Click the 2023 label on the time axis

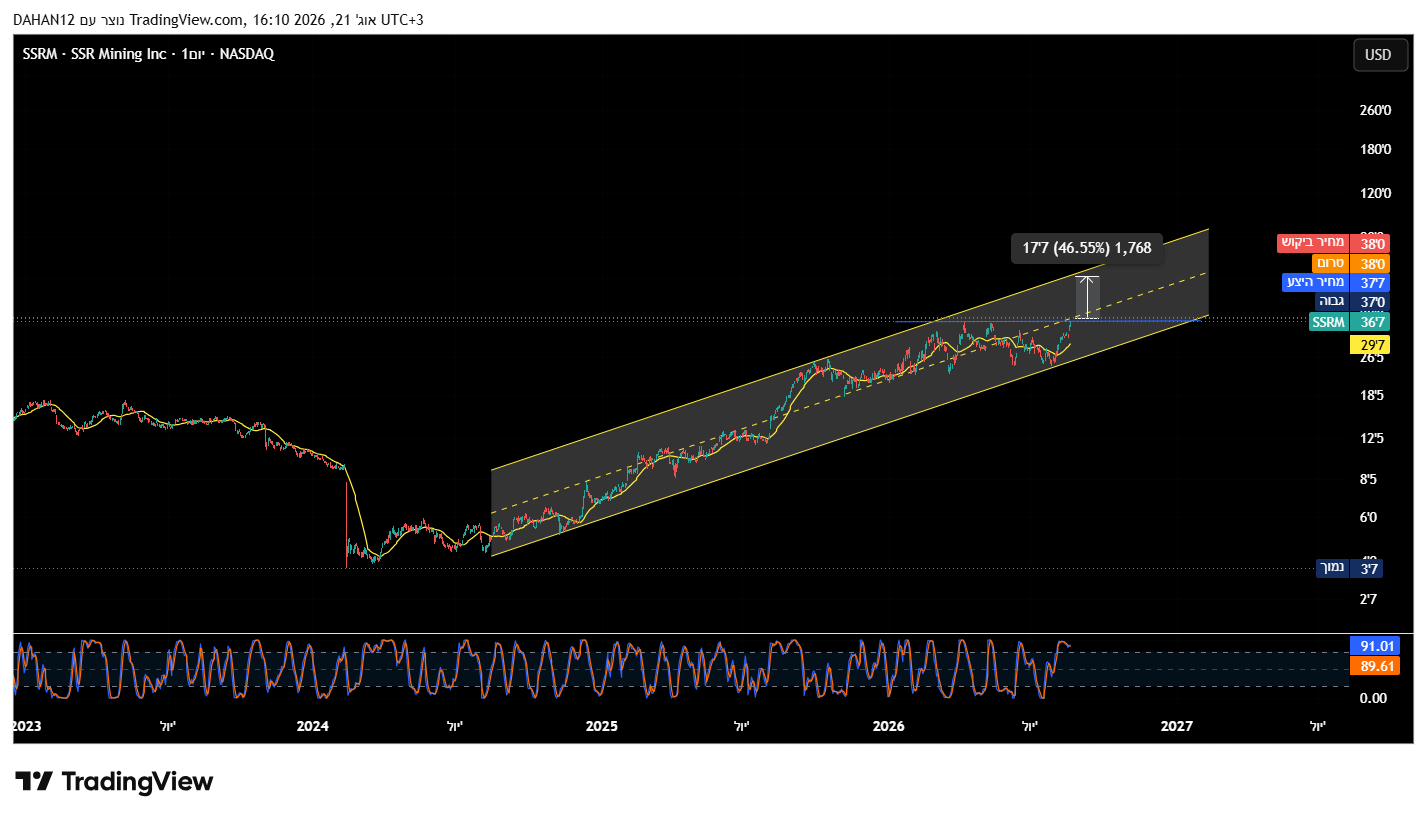click(x=27, y=726)
